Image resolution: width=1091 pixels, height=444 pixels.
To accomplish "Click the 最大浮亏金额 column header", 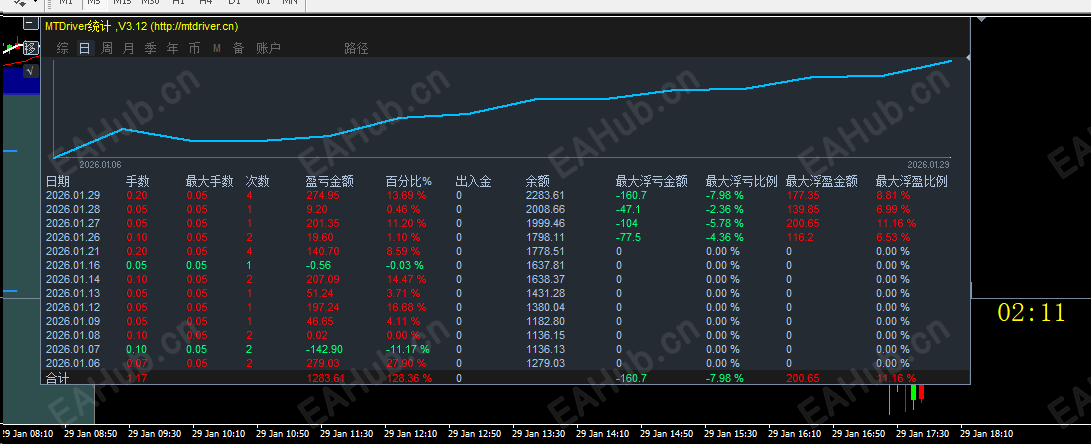I will coord(652,182).
